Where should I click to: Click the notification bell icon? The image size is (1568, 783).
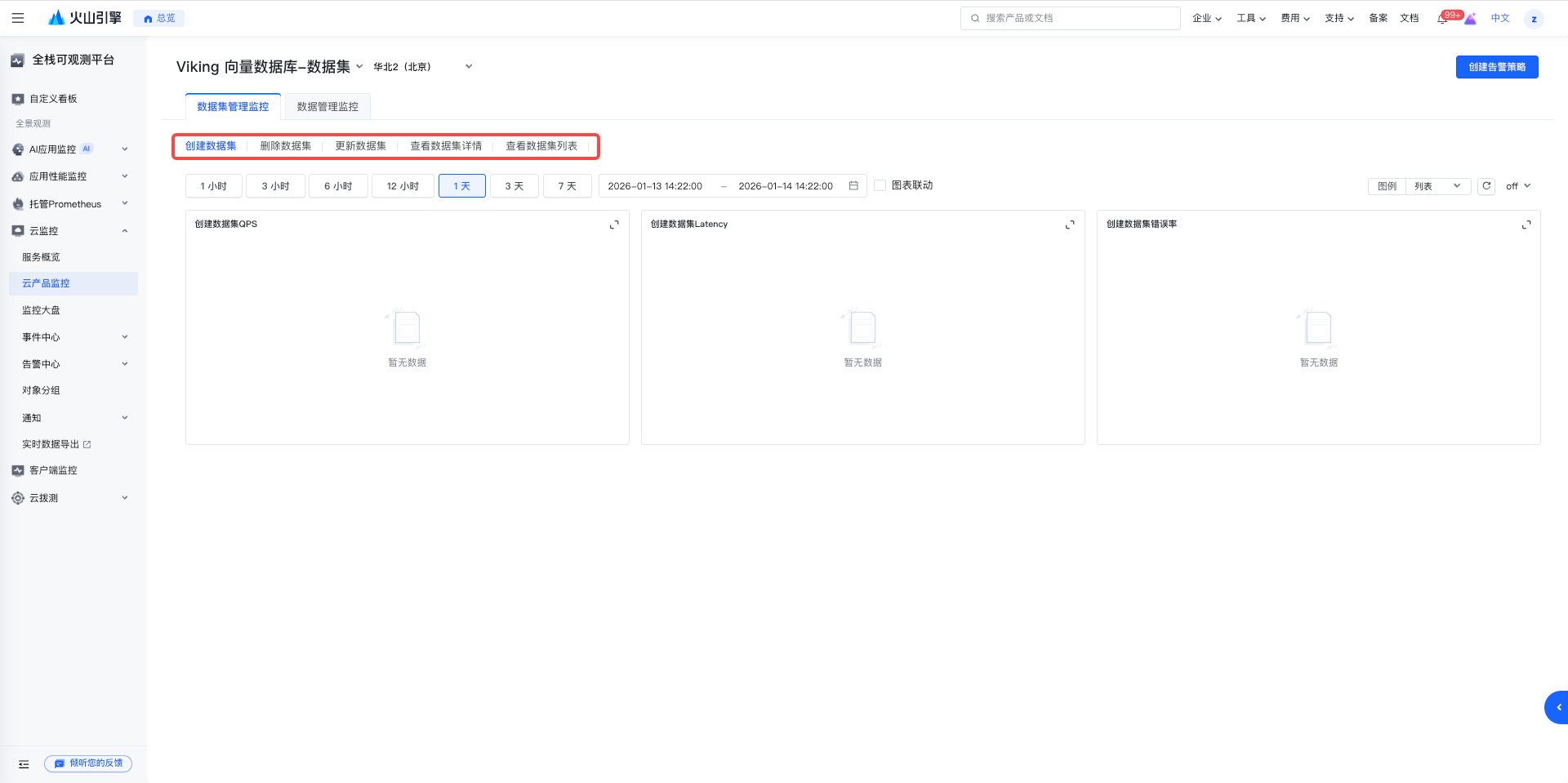pyautogui.click(x=1442, y=19)
